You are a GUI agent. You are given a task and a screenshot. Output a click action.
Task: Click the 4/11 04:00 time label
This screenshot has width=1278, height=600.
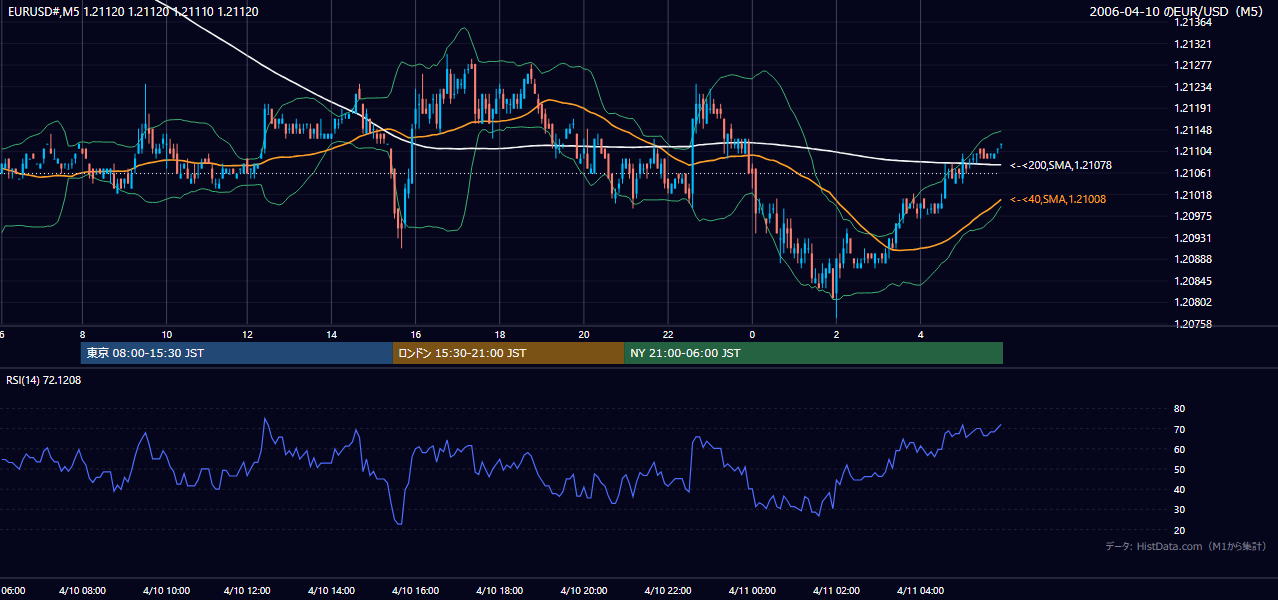pyautogui.click(x=920, y=591)
